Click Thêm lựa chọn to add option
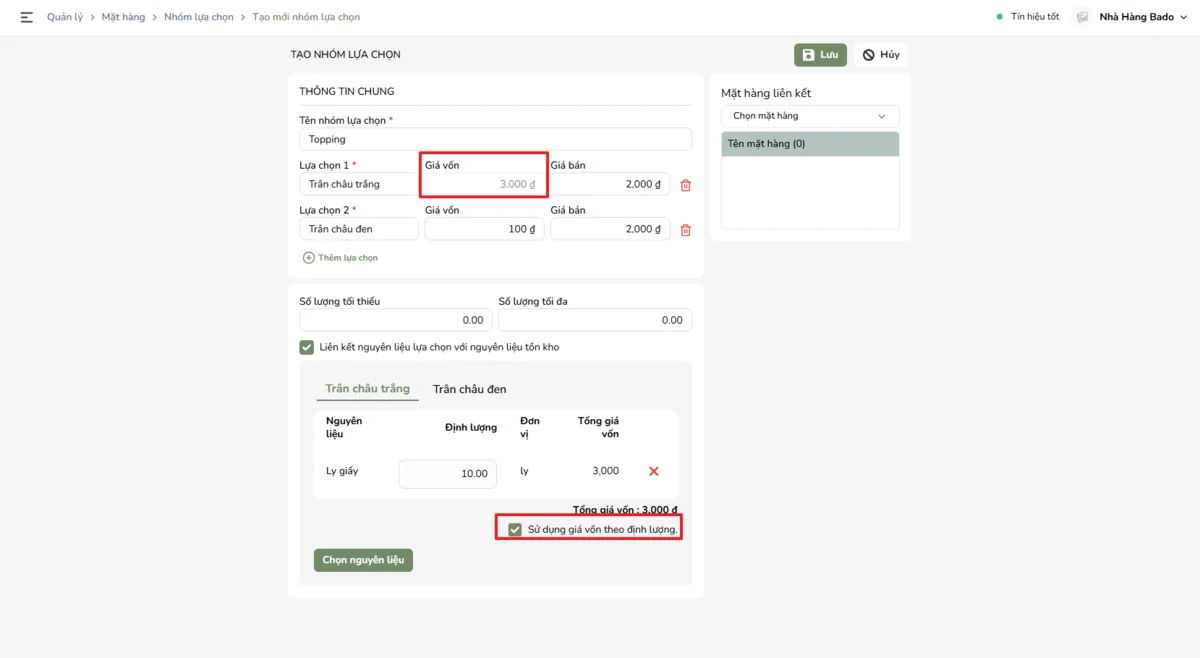Screen dimensions: 1200x658 (348, 258)
